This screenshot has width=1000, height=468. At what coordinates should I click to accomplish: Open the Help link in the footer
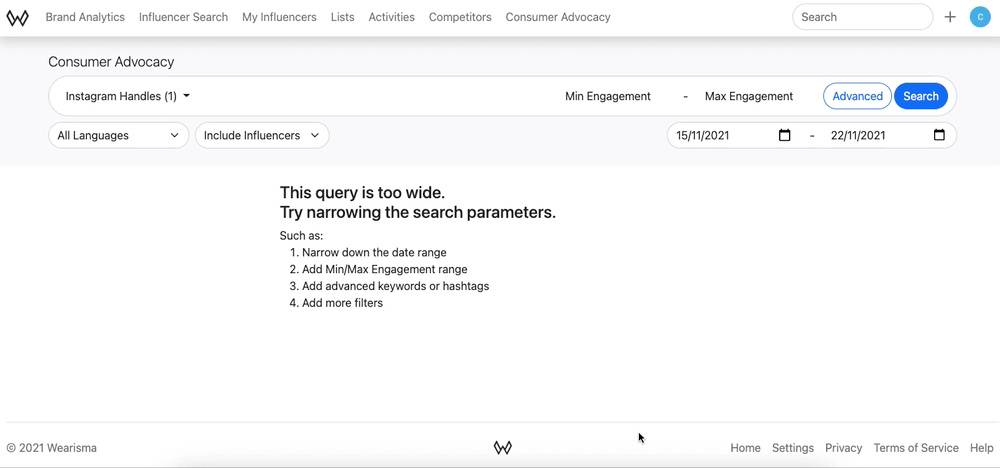(x=982, y=448)
